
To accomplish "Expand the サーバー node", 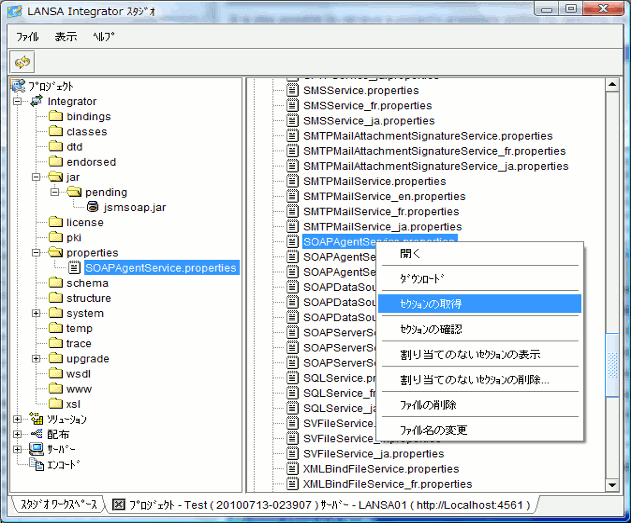I will coord(17,449).
